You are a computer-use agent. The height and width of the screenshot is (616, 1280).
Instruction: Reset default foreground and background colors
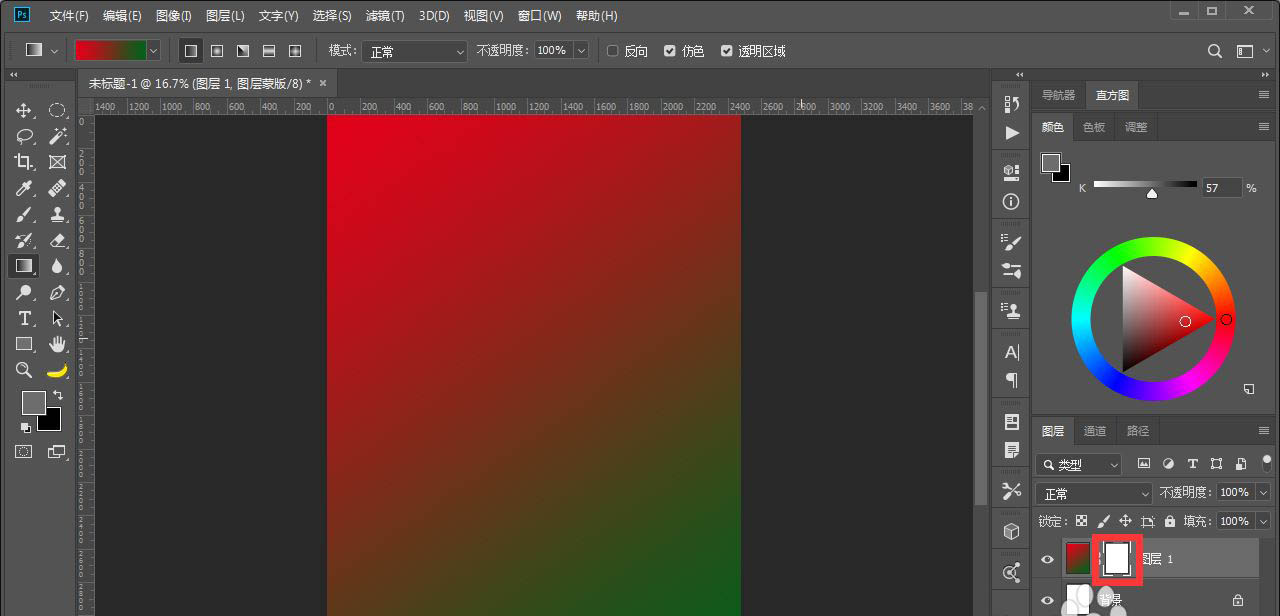(x=25, y=428)
